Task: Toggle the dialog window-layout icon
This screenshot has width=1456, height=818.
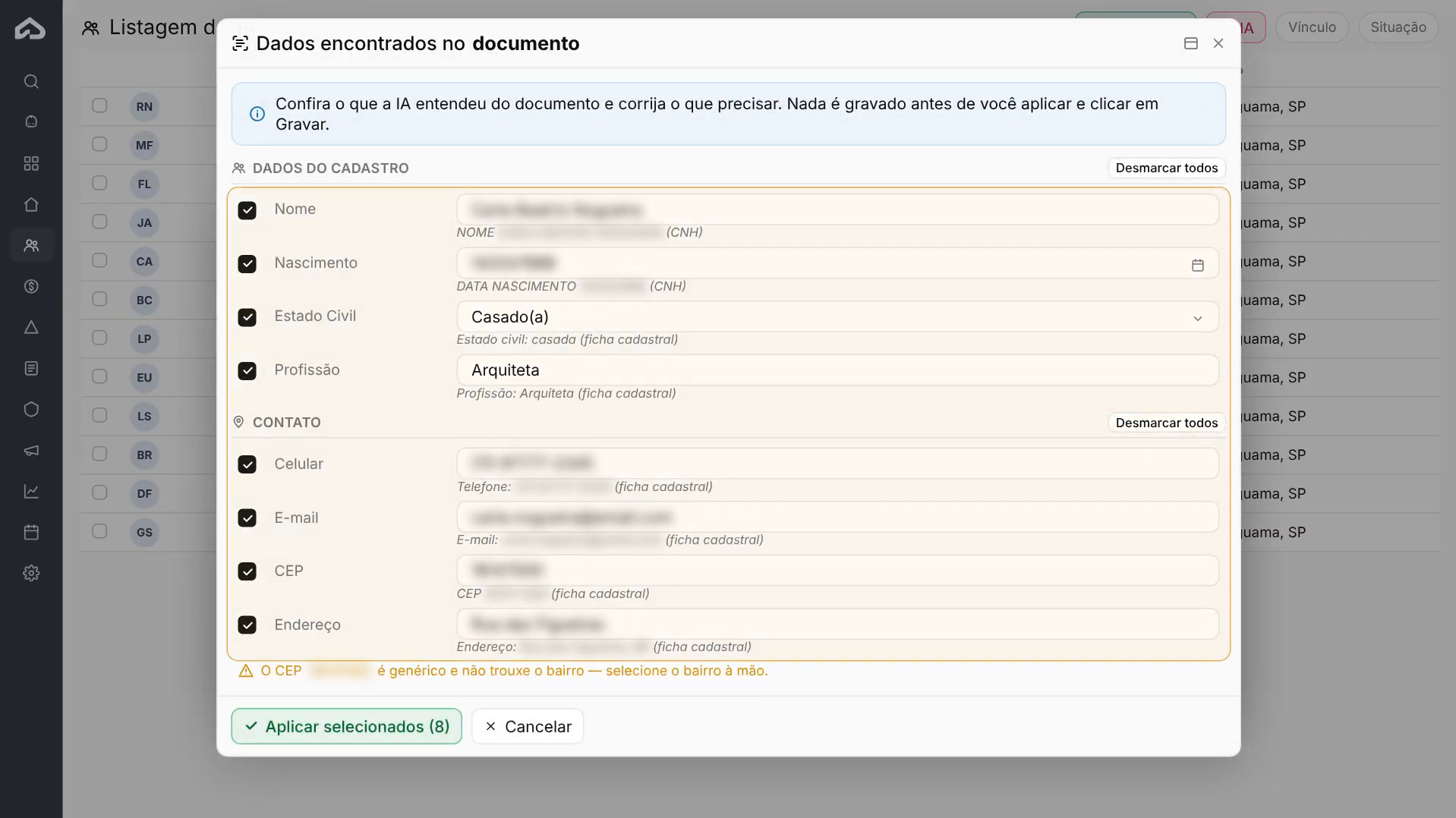Action: 1190,43
